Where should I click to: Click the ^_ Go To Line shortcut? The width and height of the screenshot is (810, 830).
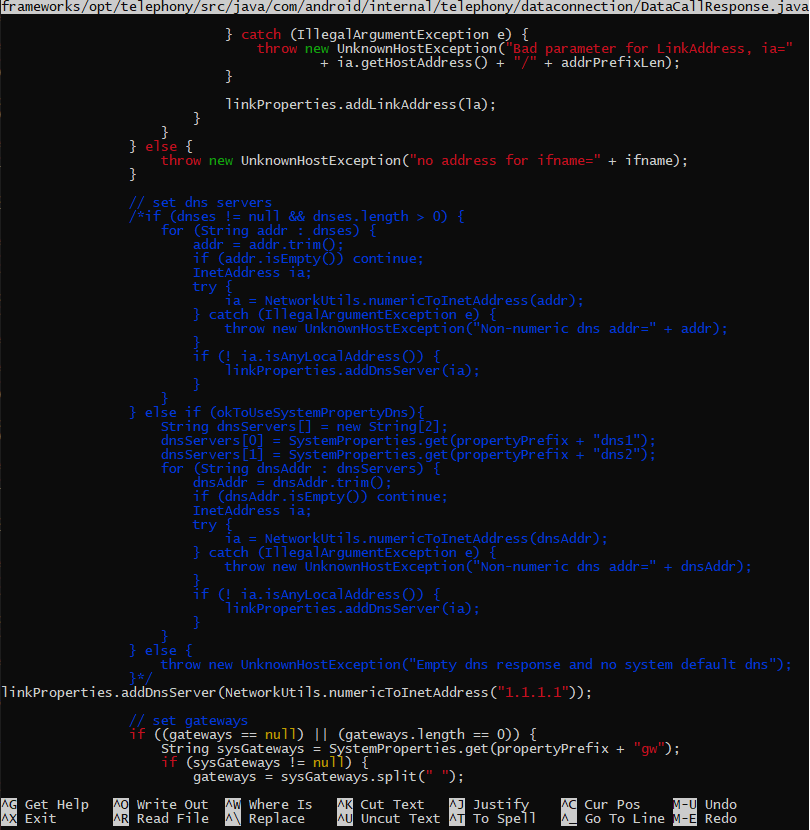pyautogui.click(x=613, y=818)
